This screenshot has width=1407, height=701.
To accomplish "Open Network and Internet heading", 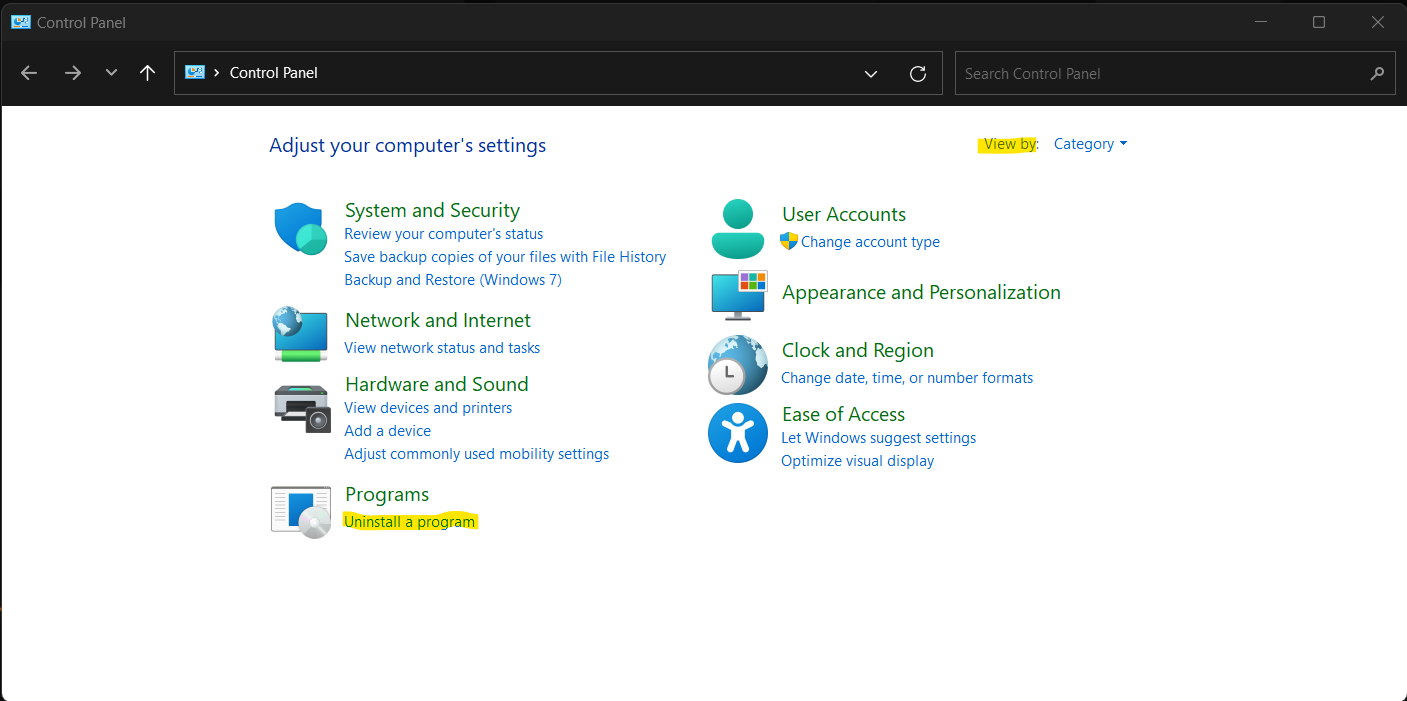I will click(x=438, y=320).
